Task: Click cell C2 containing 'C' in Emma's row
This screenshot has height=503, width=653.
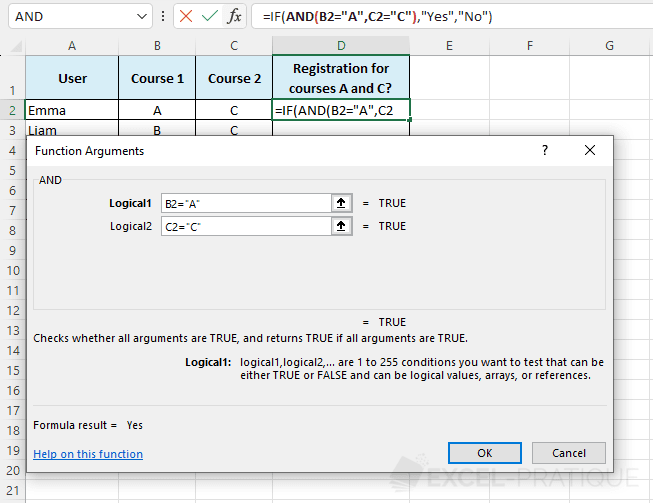Action: point(234,110)
